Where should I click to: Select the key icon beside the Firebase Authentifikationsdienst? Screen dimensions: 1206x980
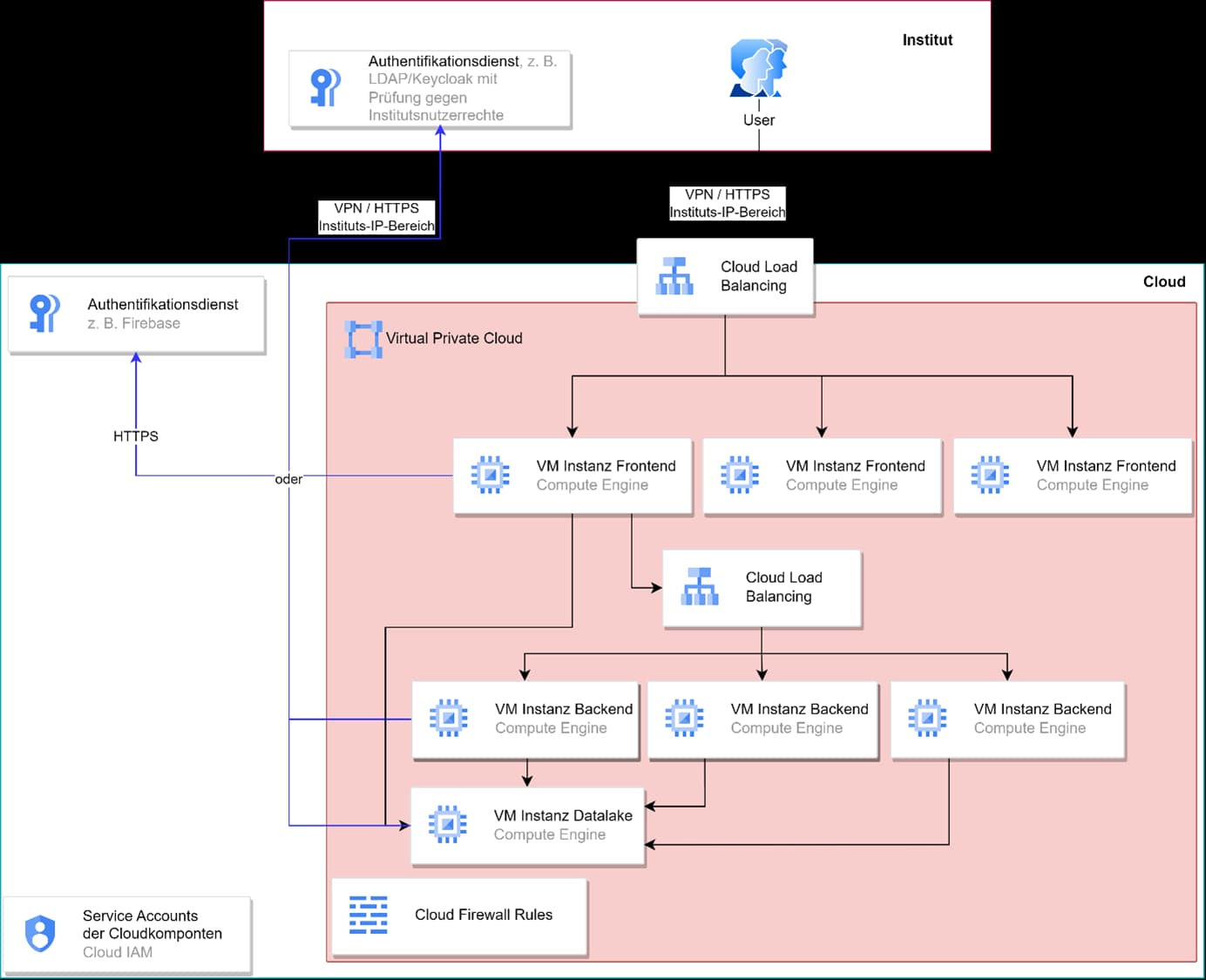(x=44, y=313)
